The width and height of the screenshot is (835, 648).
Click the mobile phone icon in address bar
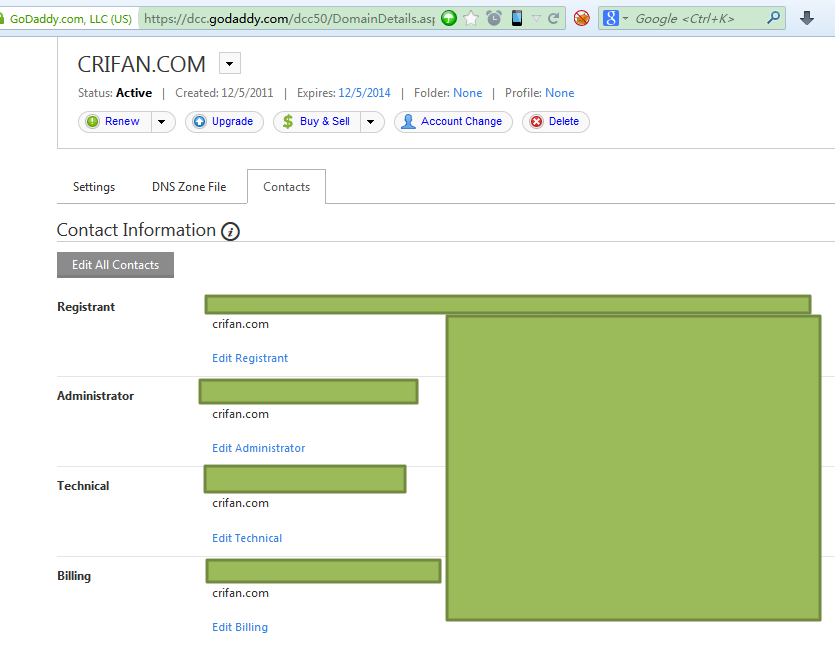point(517,19)
